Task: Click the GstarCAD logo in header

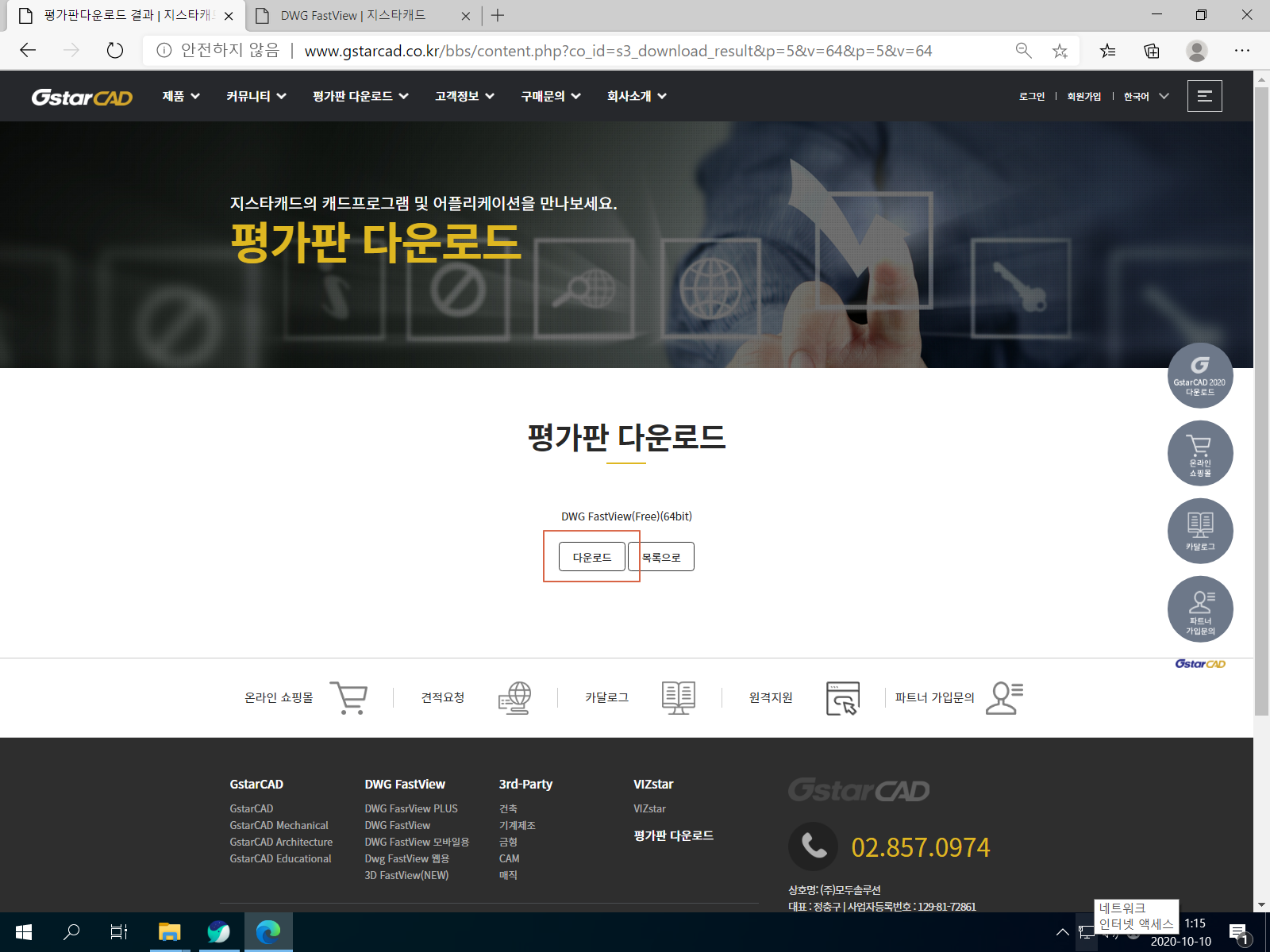Action: point(82,97)
